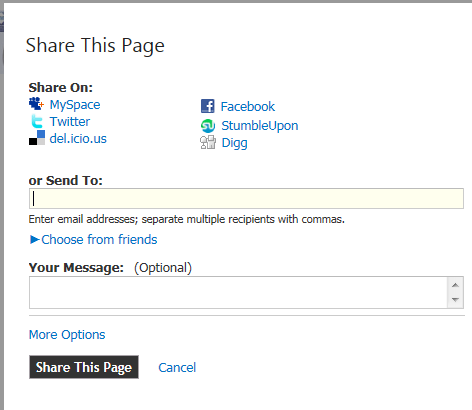Share via StumbleUpon text link
Viewport: 472px width, 410px height.
[x=260, y=126]
